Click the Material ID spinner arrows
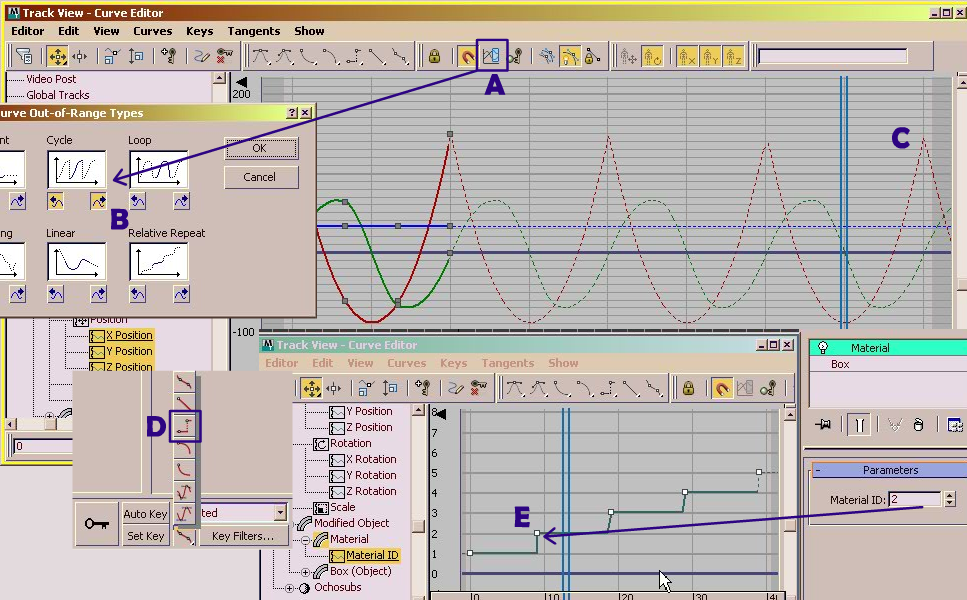 (950, 499)
